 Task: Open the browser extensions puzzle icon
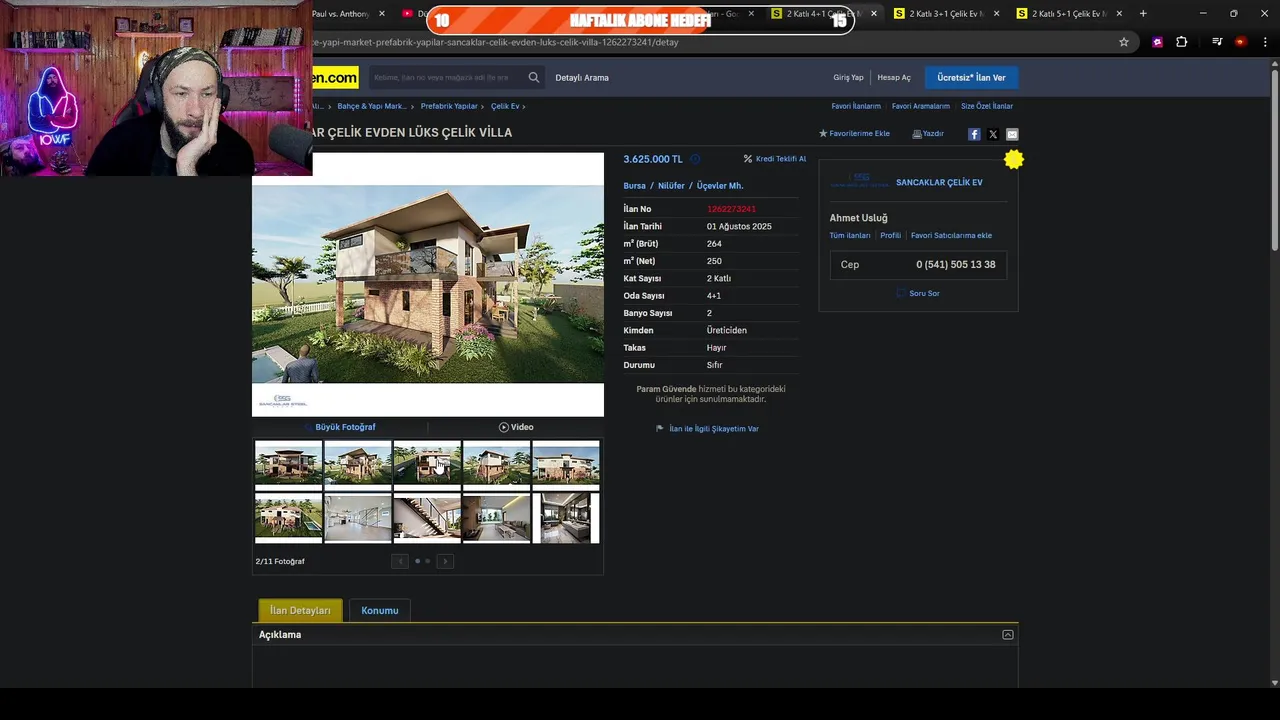click(x=1182, y=42)
